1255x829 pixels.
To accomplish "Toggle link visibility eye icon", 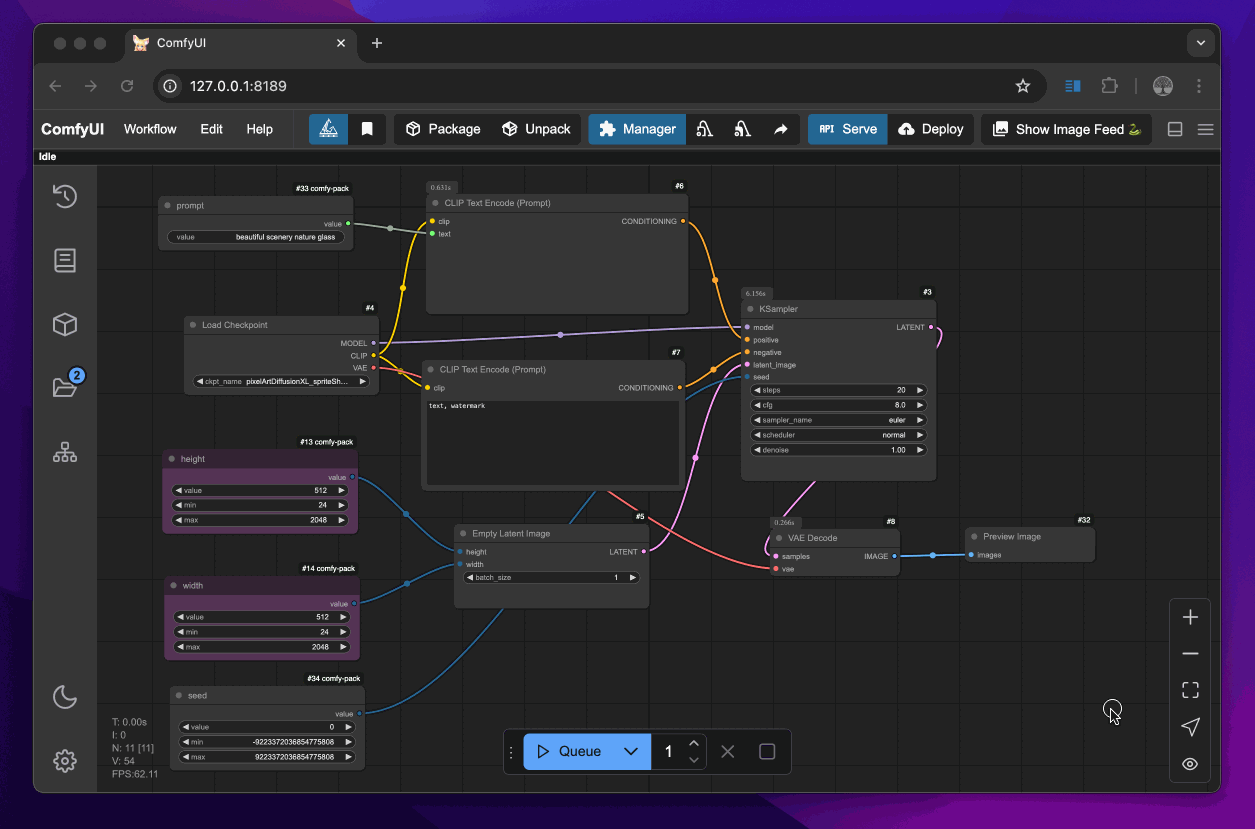I will [x=1190, y=764].
